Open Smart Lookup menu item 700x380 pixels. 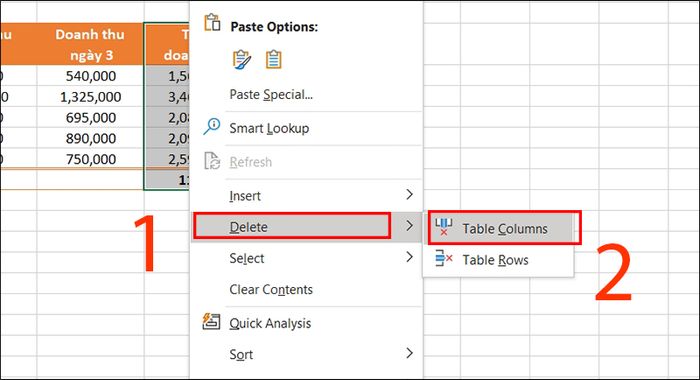[x=269, y=129]
